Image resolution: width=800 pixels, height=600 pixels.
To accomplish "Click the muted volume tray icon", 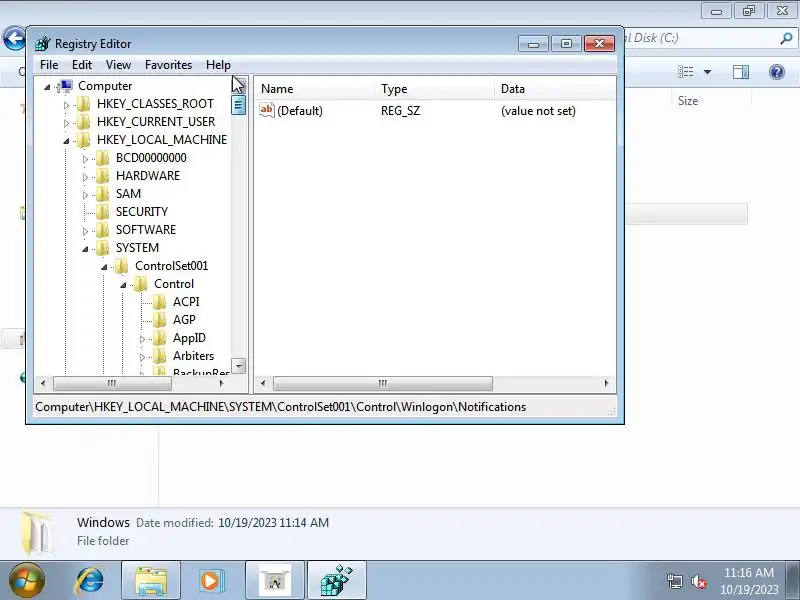I will pyautogui.click(x=698, y=581).
